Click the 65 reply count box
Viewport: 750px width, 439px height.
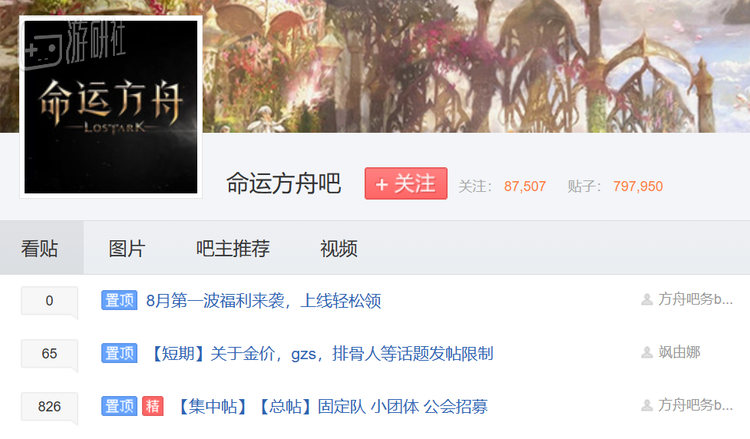49,354
